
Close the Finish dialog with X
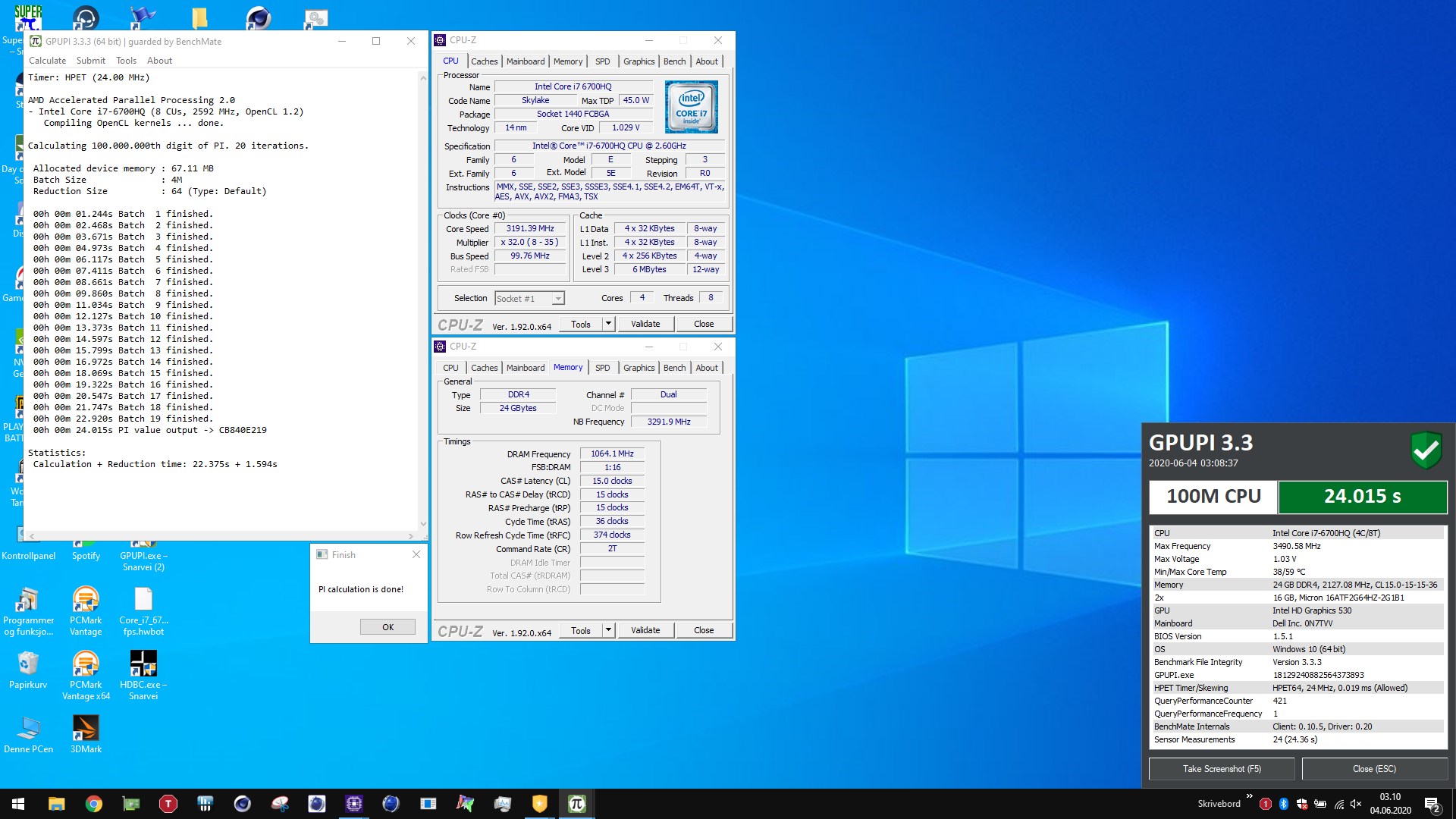click(416, 554)
